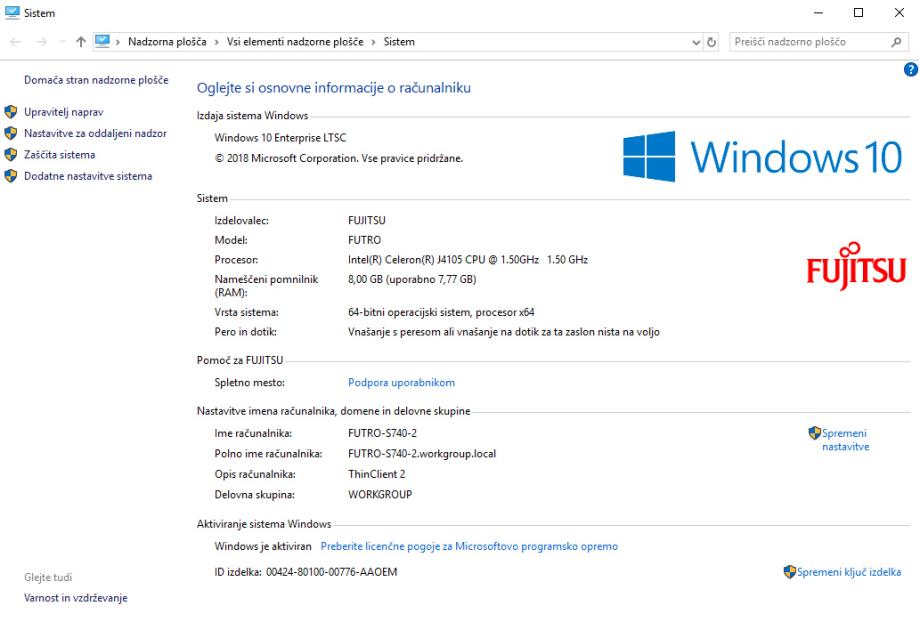This screenshot has height=622, width=920.
Task: Expand chevron after Nadzorna plošča breadcrumb
Action: tap(217, 42)
